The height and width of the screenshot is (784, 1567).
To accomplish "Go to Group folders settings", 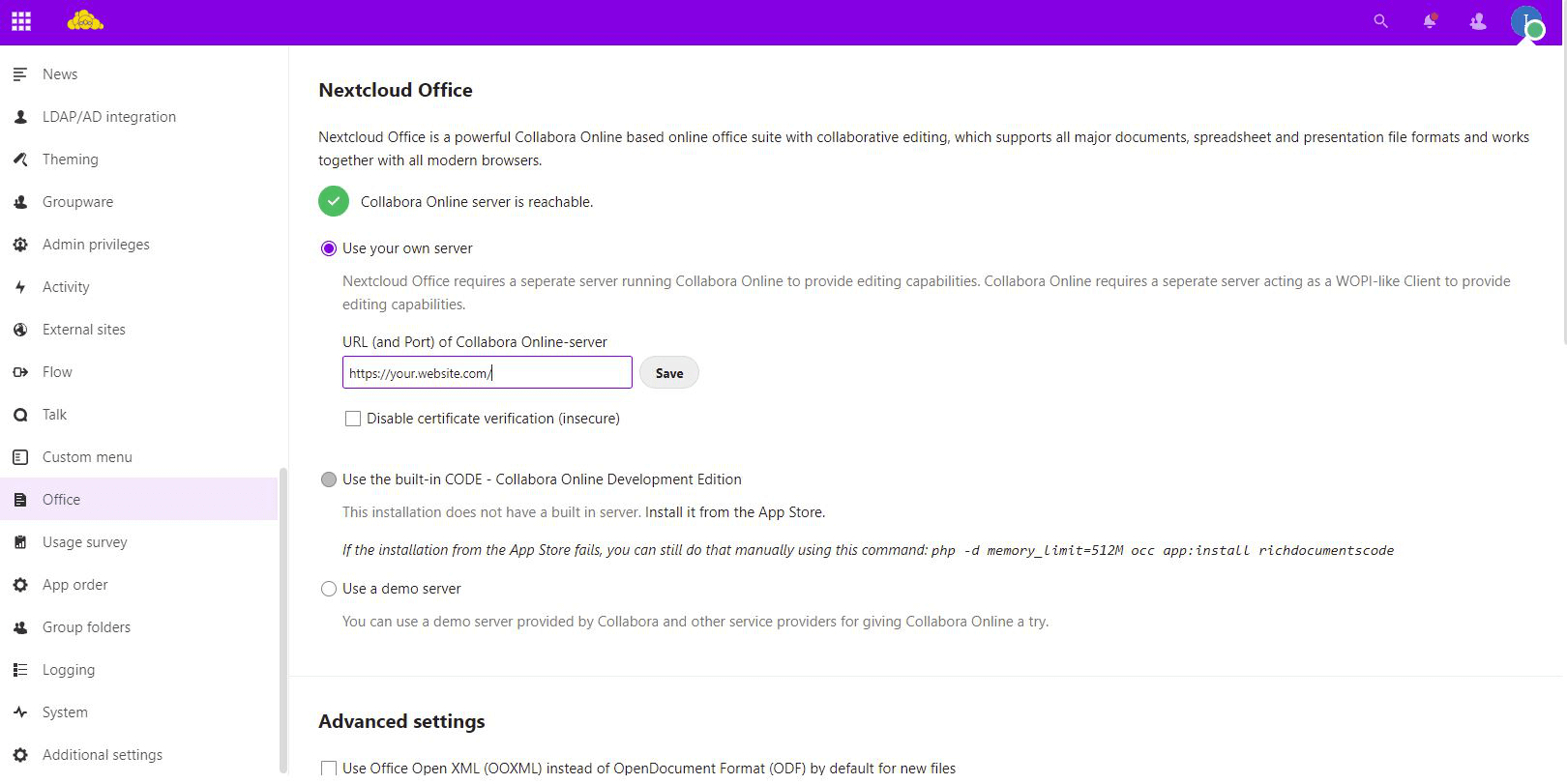I will pyautogui.click(x=86, y=627).
